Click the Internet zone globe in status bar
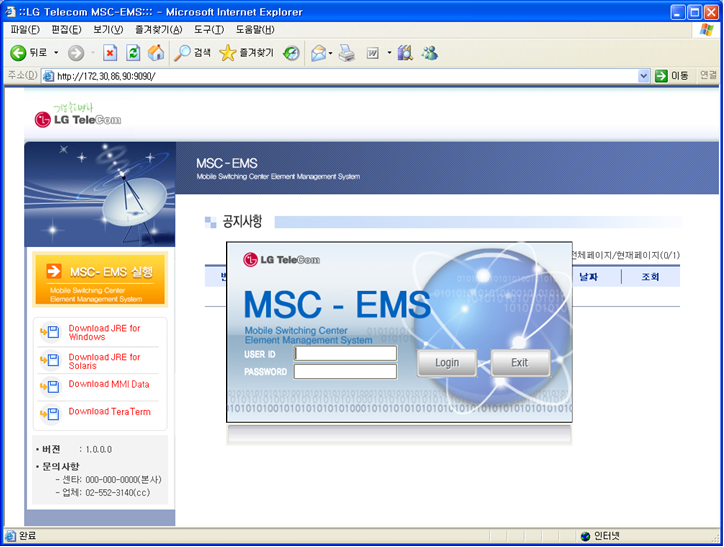The image size is (724, 547). point(585,536)
